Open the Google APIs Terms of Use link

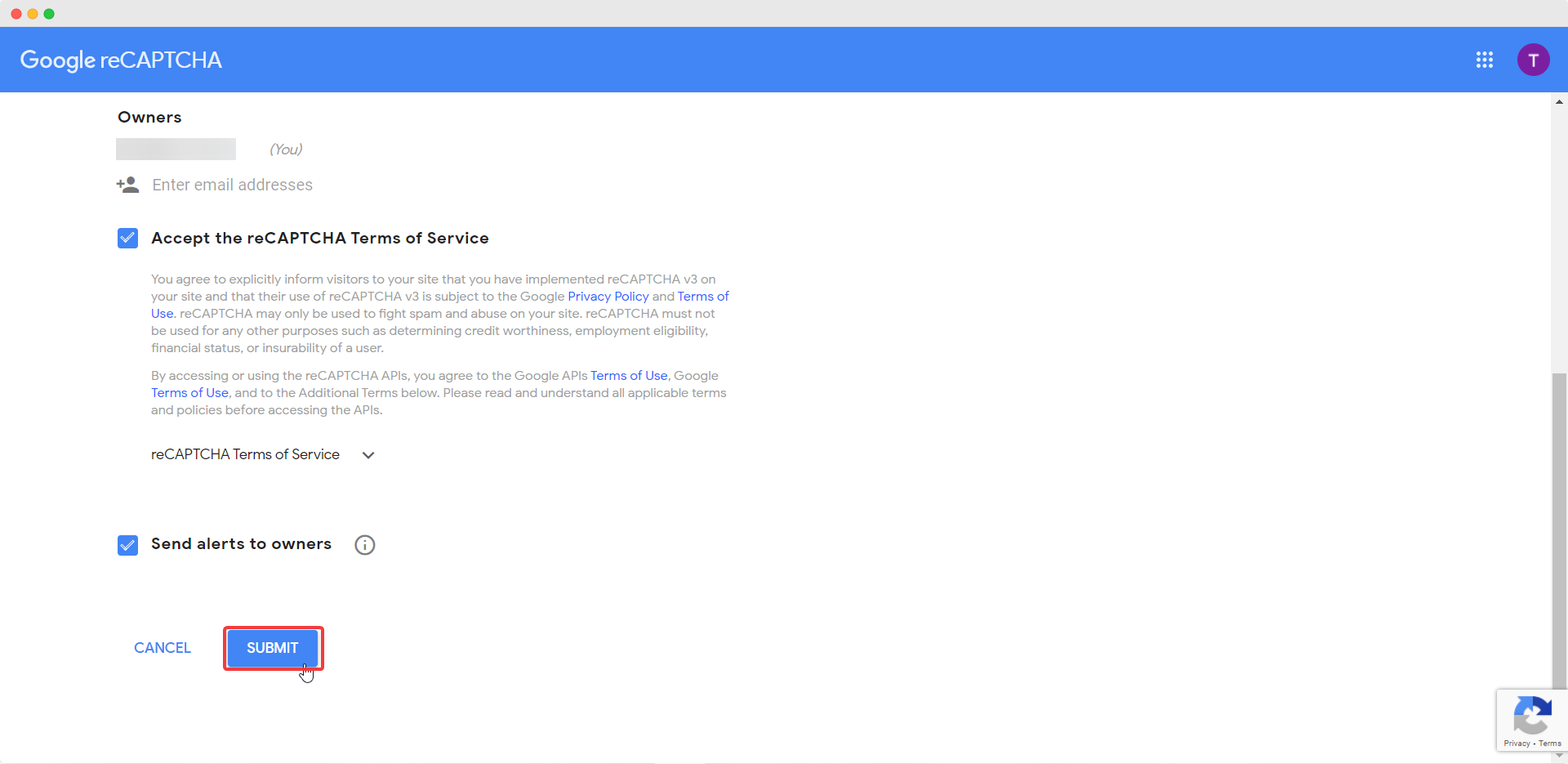[x=629, y=376]
